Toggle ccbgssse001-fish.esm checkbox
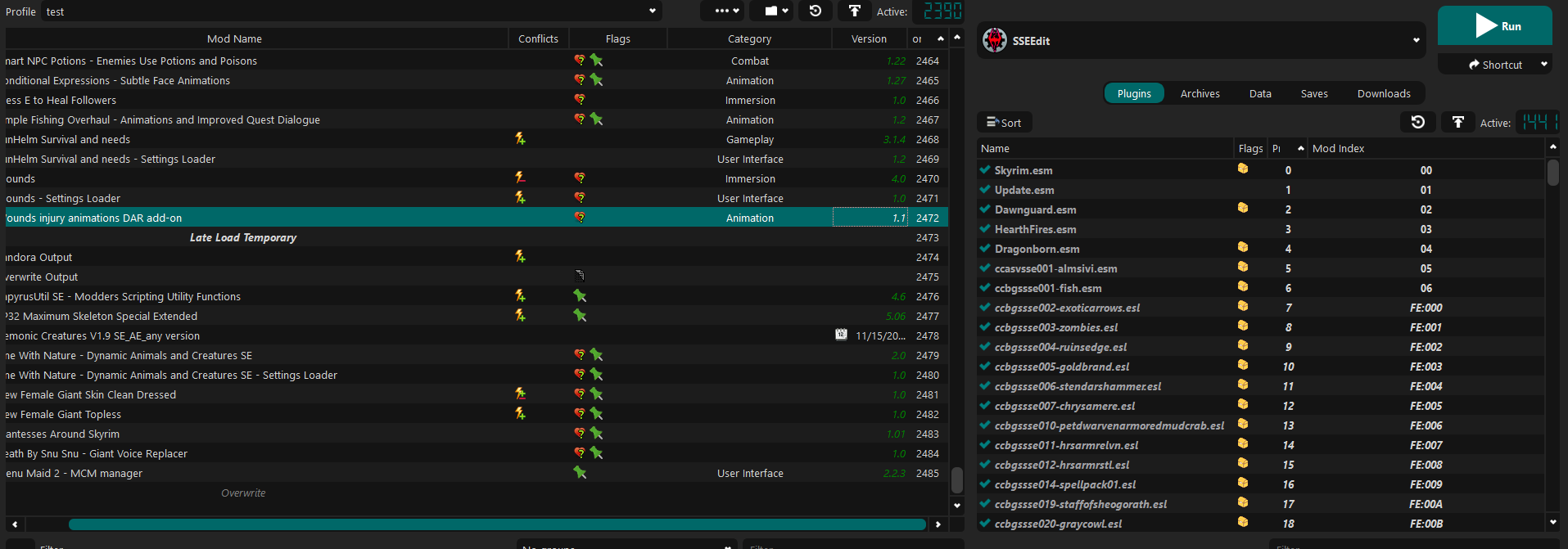 pyautogui.click(x=985, y=287)
